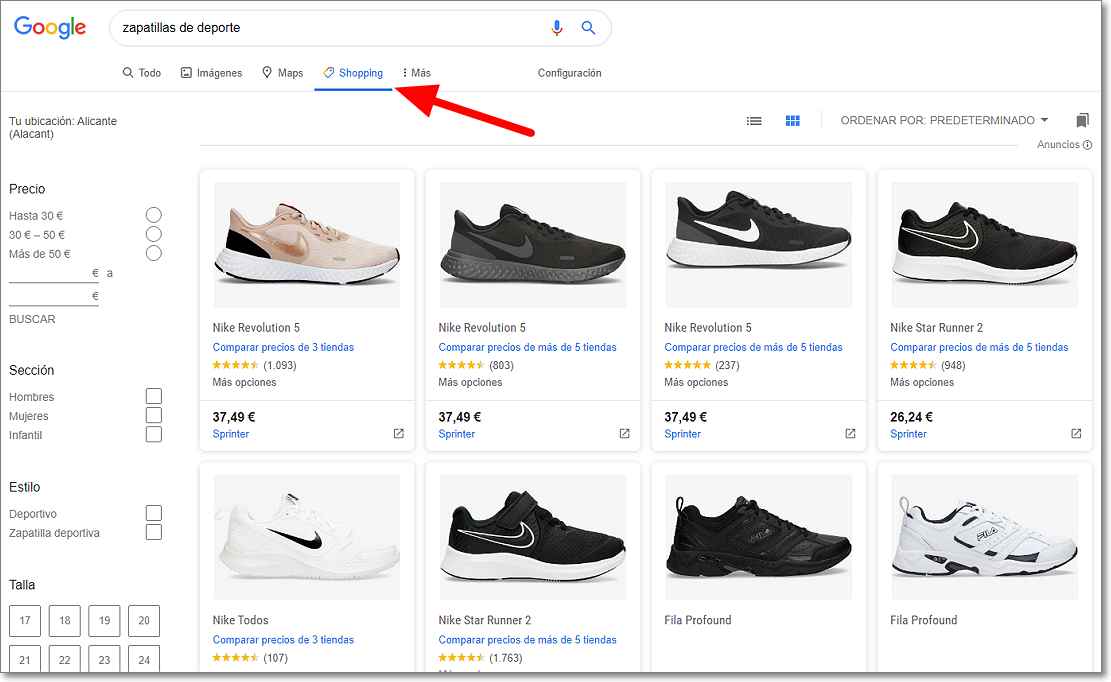Select shoe size 23

[x=104, y=659]
